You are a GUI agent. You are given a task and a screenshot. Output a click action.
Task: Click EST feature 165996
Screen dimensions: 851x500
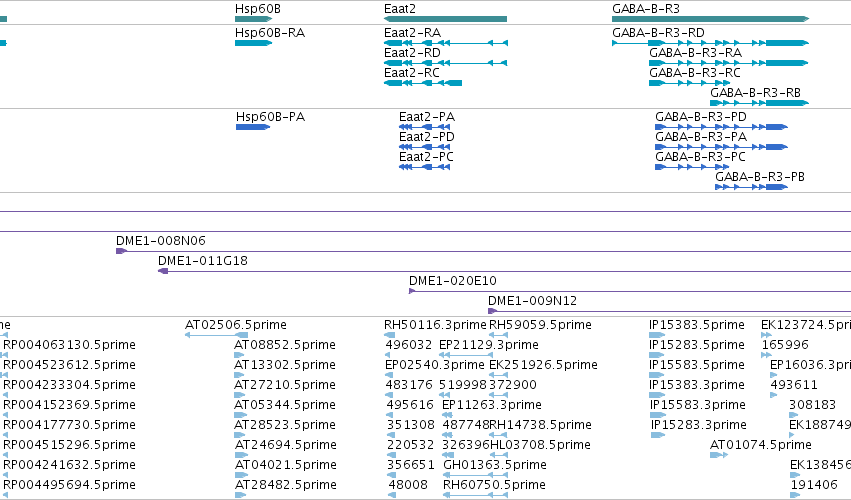[785, 345]
